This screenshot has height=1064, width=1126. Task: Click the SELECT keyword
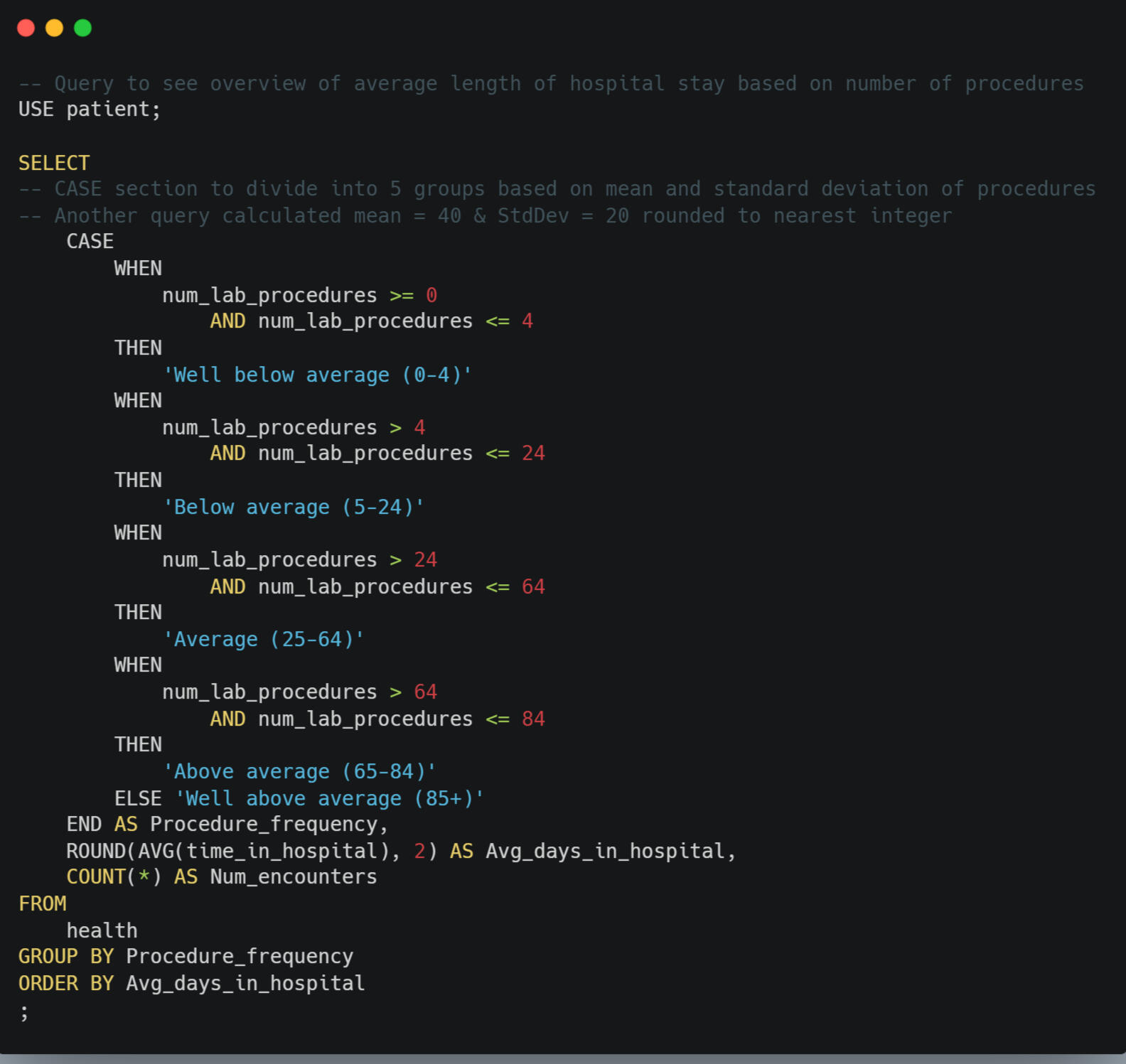click(54, 163)
